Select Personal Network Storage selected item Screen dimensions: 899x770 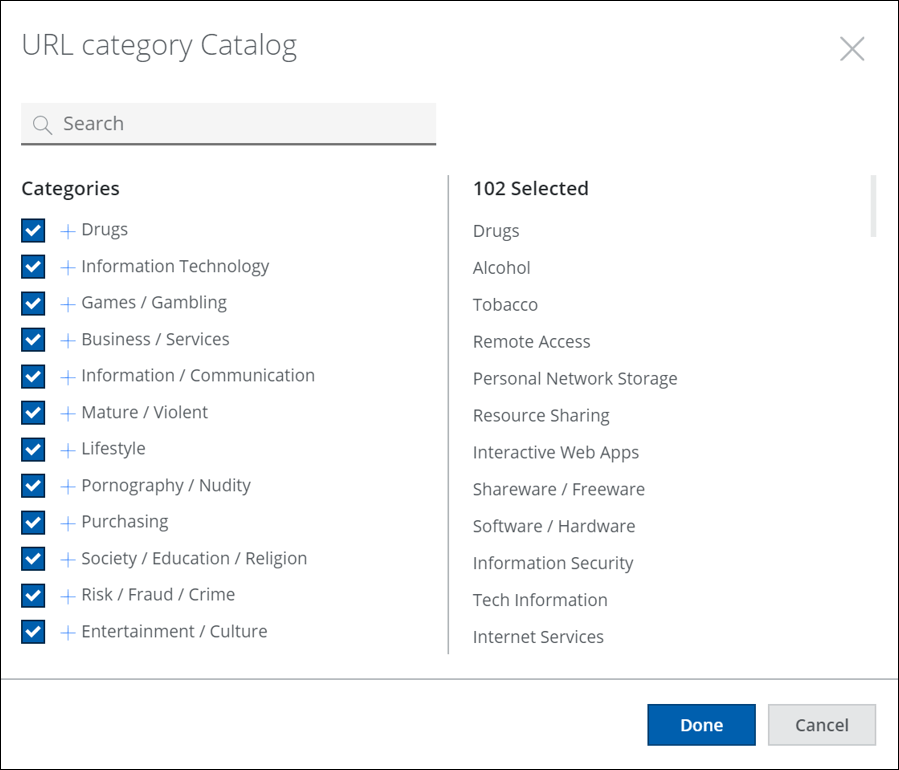pos(575,379)
